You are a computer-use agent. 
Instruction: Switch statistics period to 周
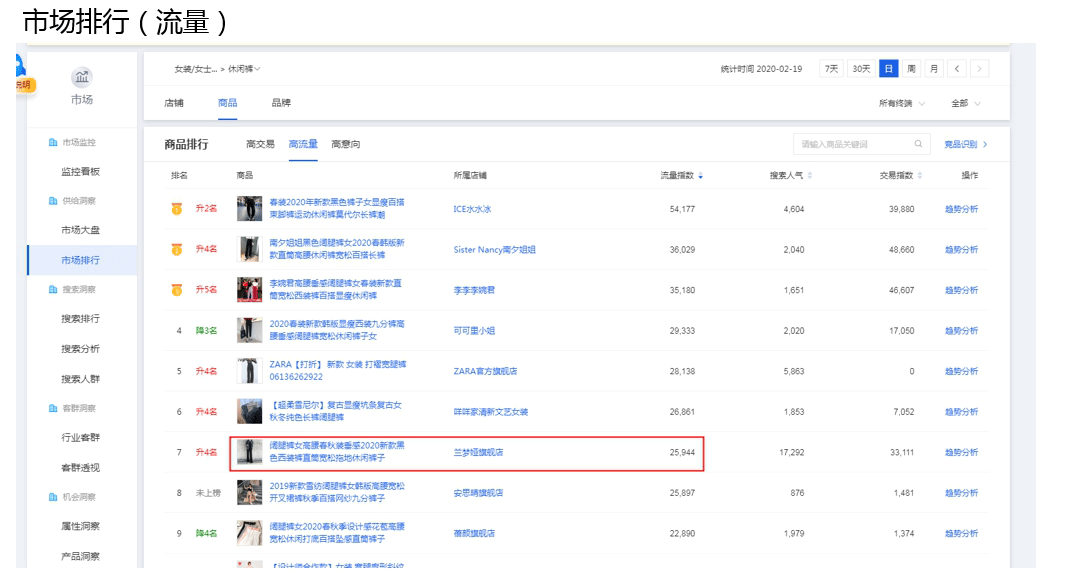click(911, 69)
